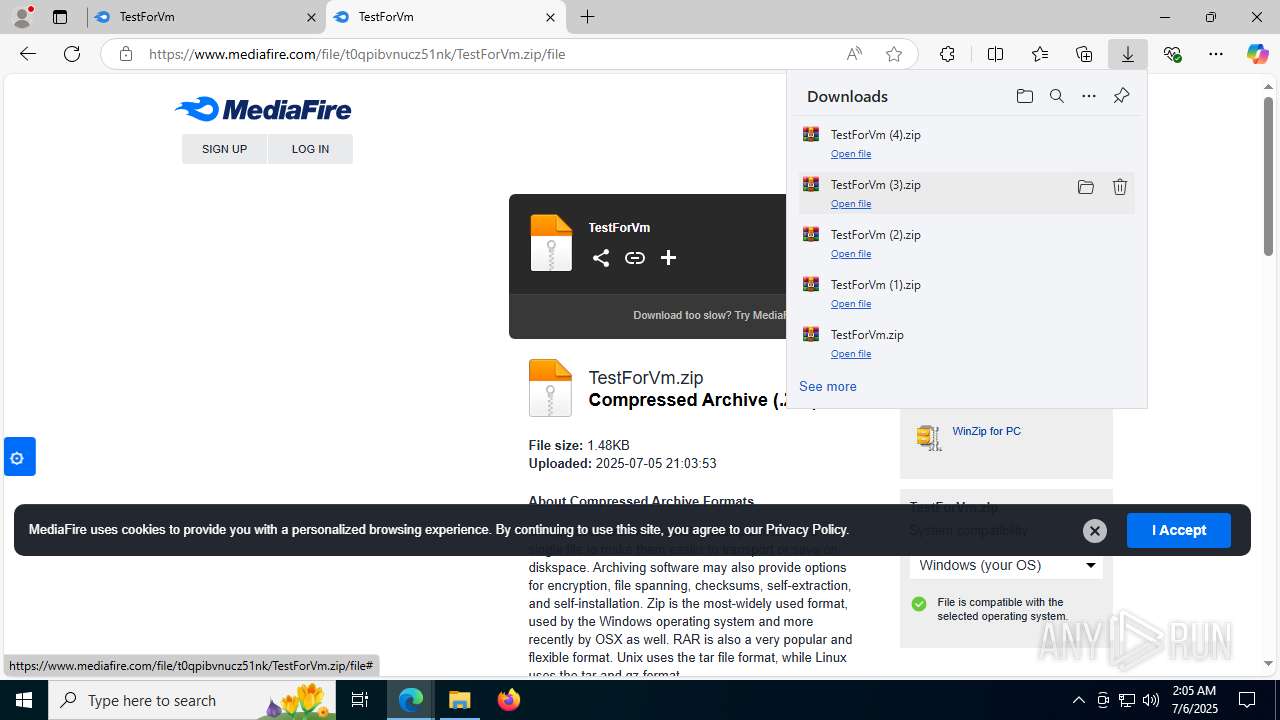Copy link to TestForVm file
Screen dimensions: 1280x720
635,258
